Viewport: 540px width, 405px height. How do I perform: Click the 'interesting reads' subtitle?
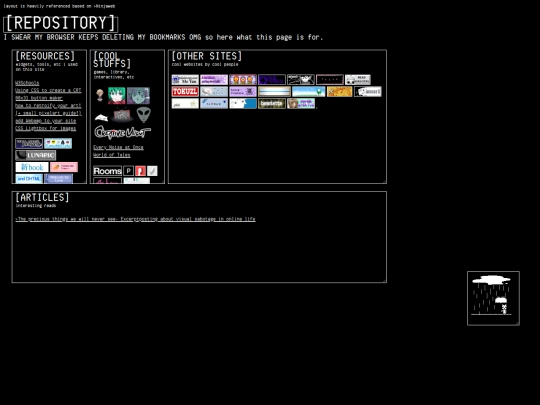36,206
